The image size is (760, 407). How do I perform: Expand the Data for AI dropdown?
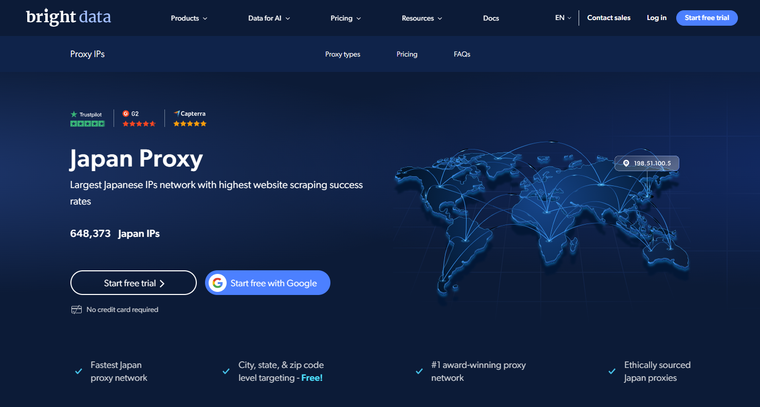pos(269,18)
